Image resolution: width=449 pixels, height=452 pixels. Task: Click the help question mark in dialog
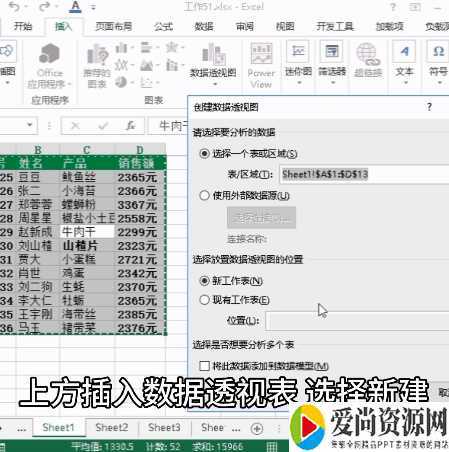(429, 107)
